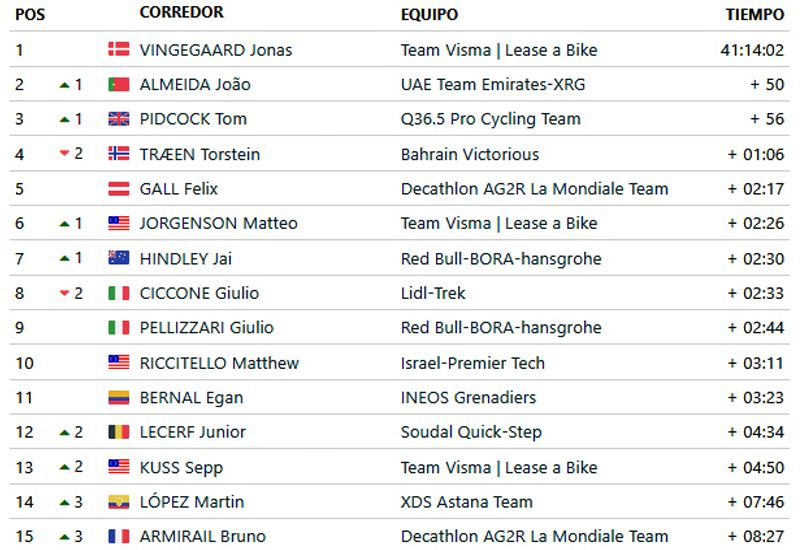
Task: Click the red down arrow on Træen's row
Action: coord(64,153)
